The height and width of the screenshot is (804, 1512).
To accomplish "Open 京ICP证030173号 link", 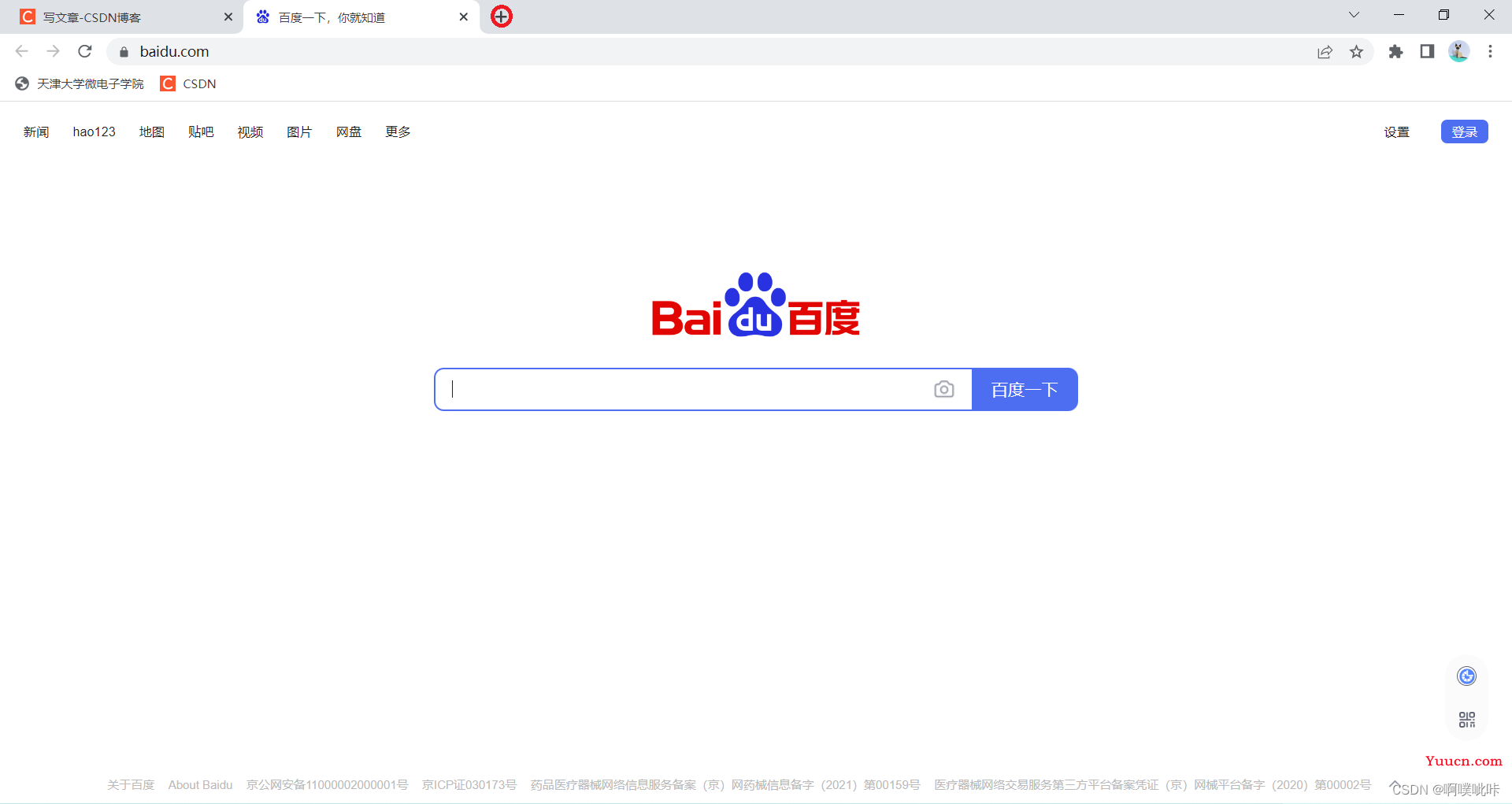I will [469, 784].
